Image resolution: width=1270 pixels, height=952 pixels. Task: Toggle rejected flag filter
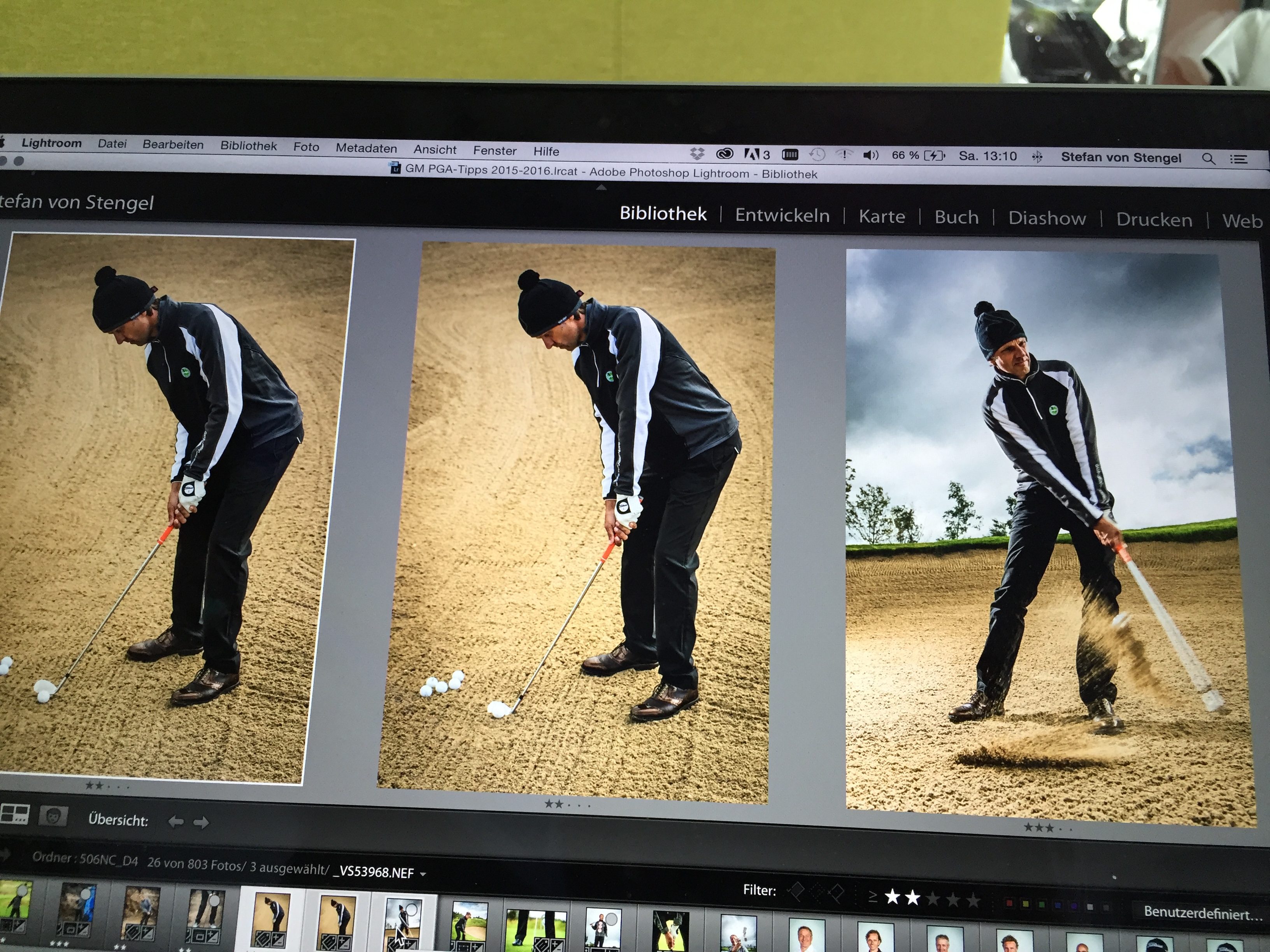(x=837, y=892)
